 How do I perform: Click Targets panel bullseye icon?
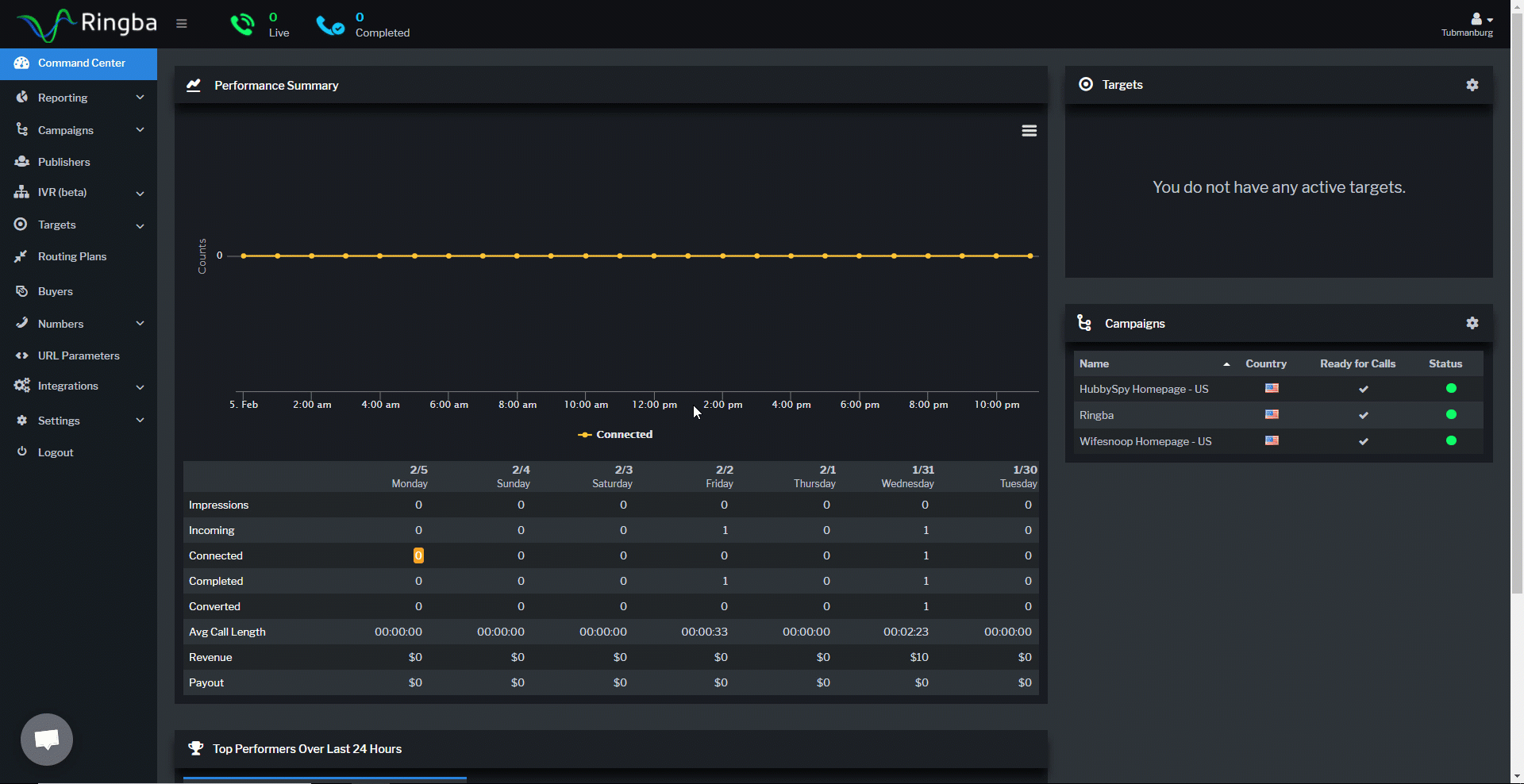1086,84
